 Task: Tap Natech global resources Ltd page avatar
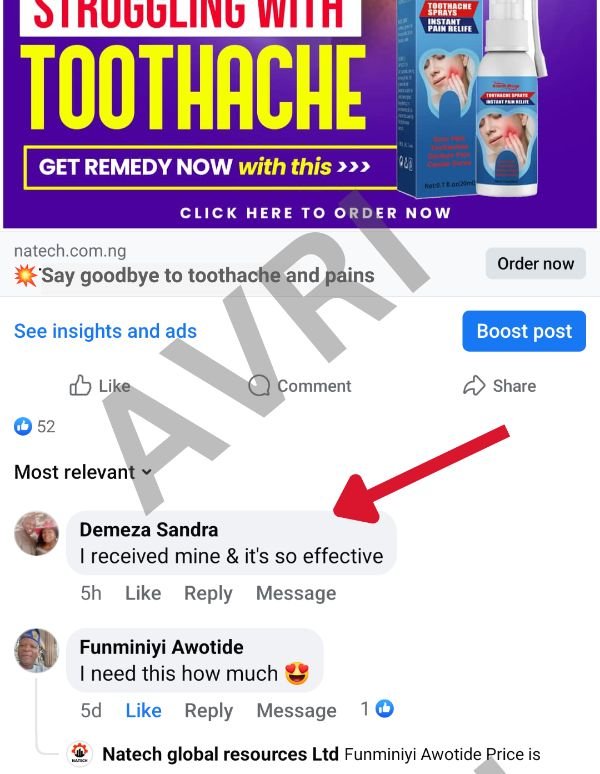pyautogui.click(x=79, y=754)
